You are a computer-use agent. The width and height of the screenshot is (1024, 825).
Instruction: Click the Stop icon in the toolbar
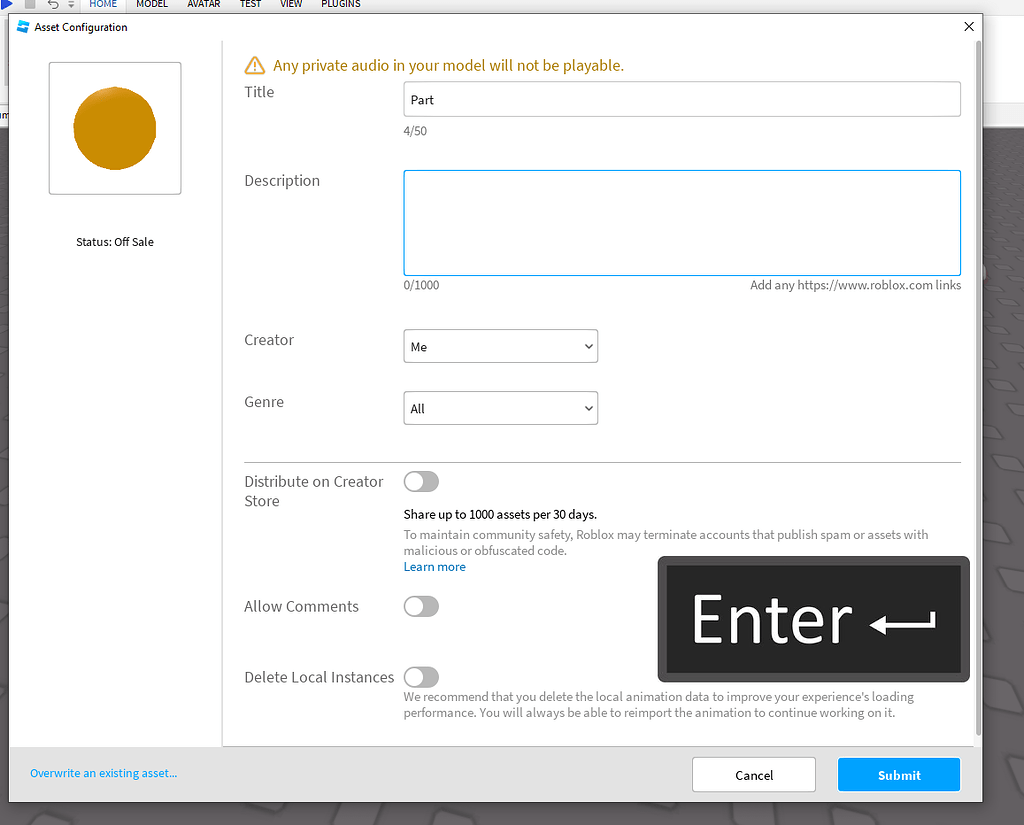30,4
